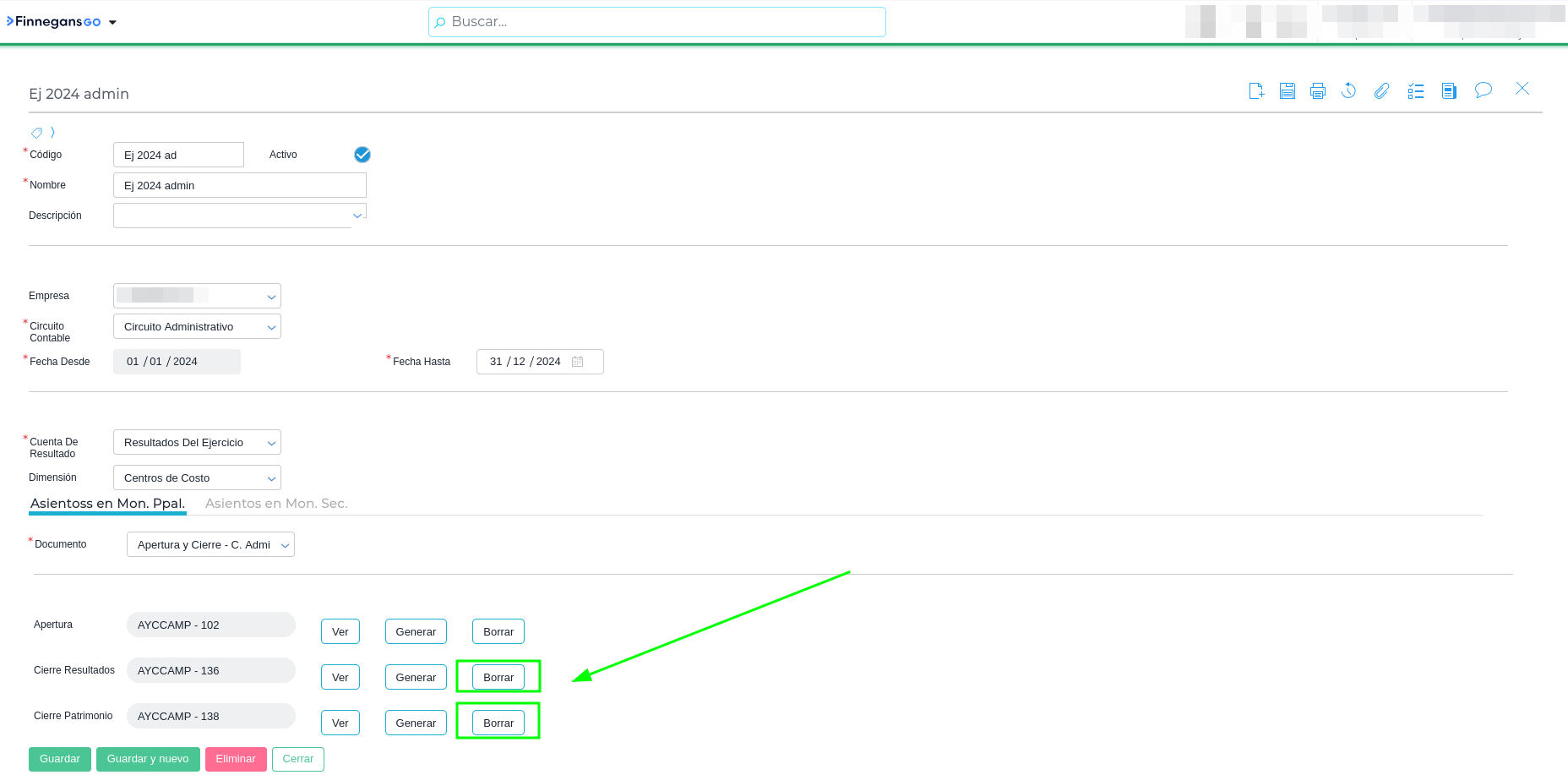Click the printer icon
1568x775 pixels.
click(x=1318, y=90)
